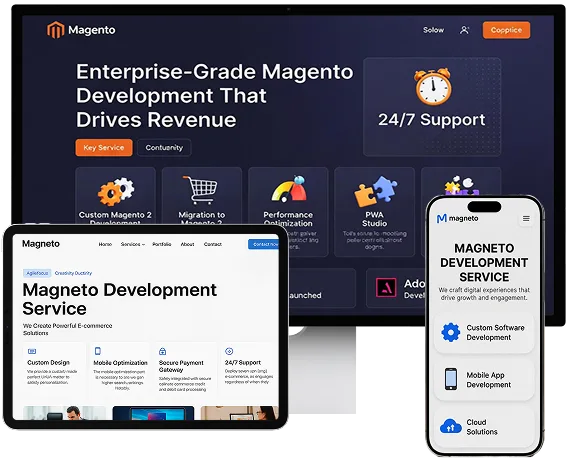Click the orange Copplice button
569x458 pixels.
tap(506, 30)
